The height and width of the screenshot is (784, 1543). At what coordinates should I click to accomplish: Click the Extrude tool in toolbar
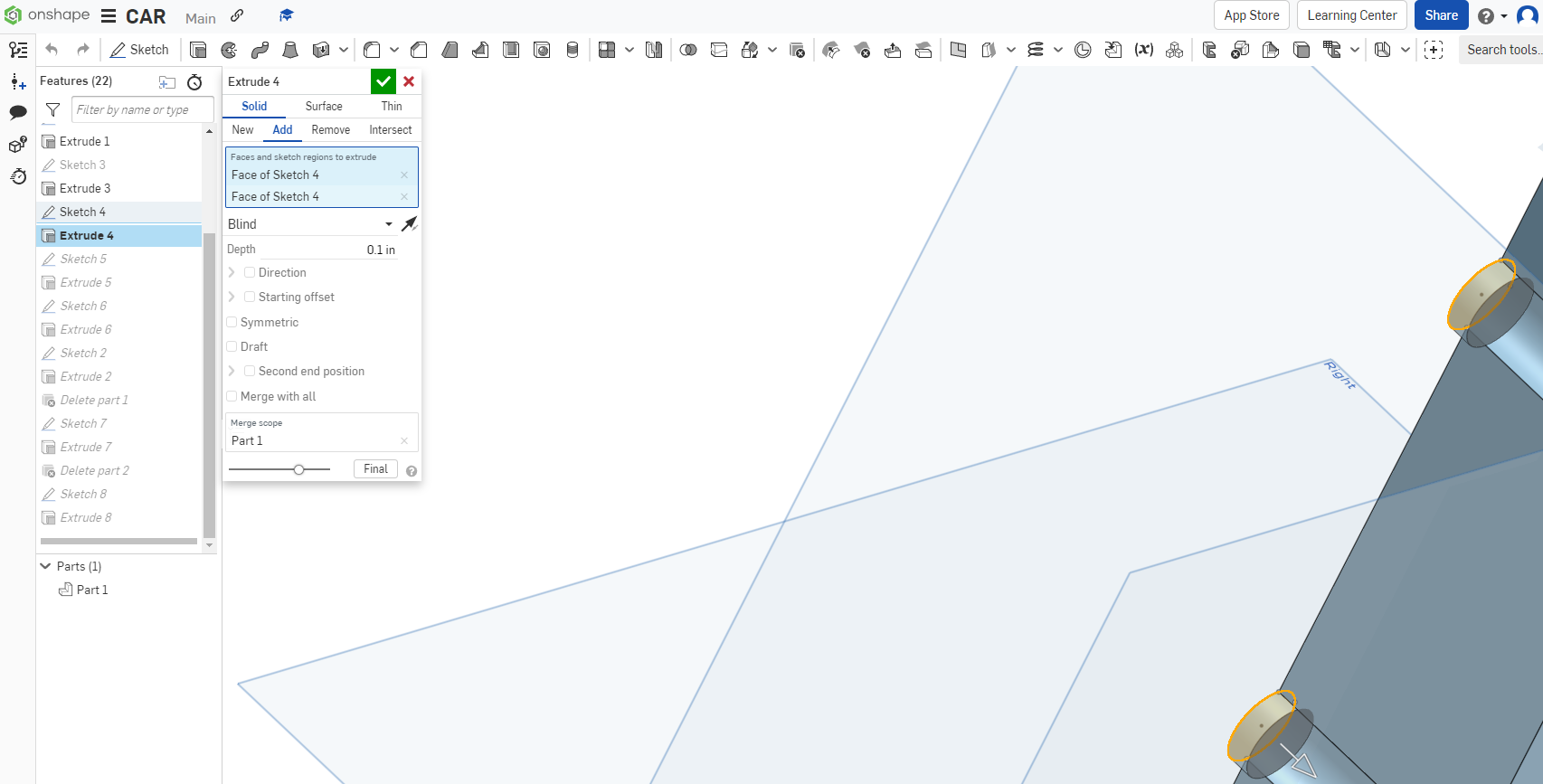198,50
